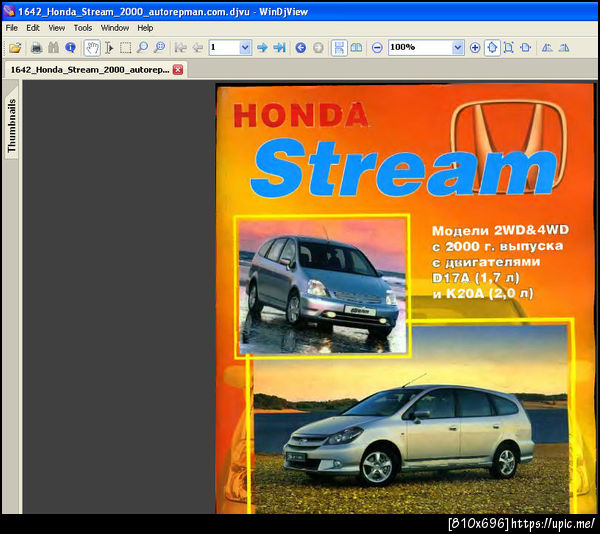Click the page number field showing 1
Screen dimensions: 600x534
(224, 47)
